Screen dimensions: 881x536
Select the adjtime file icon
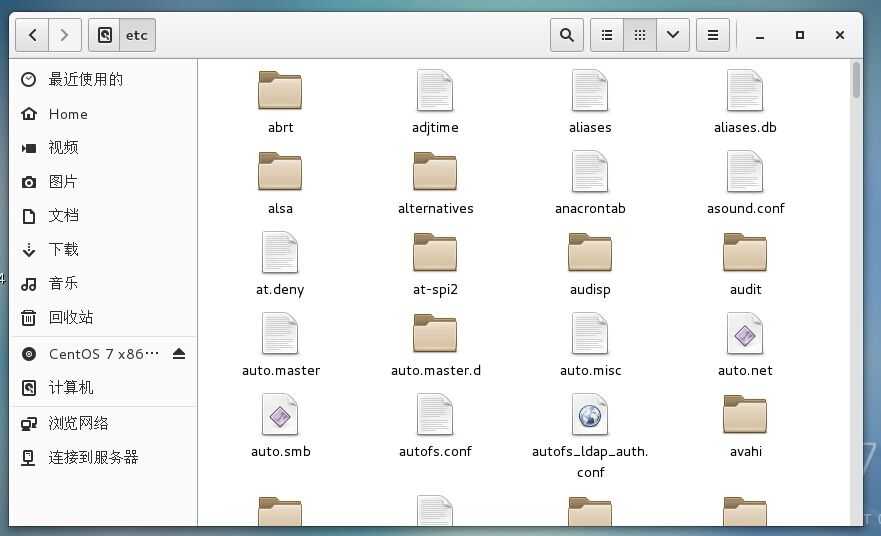(435, 90)
